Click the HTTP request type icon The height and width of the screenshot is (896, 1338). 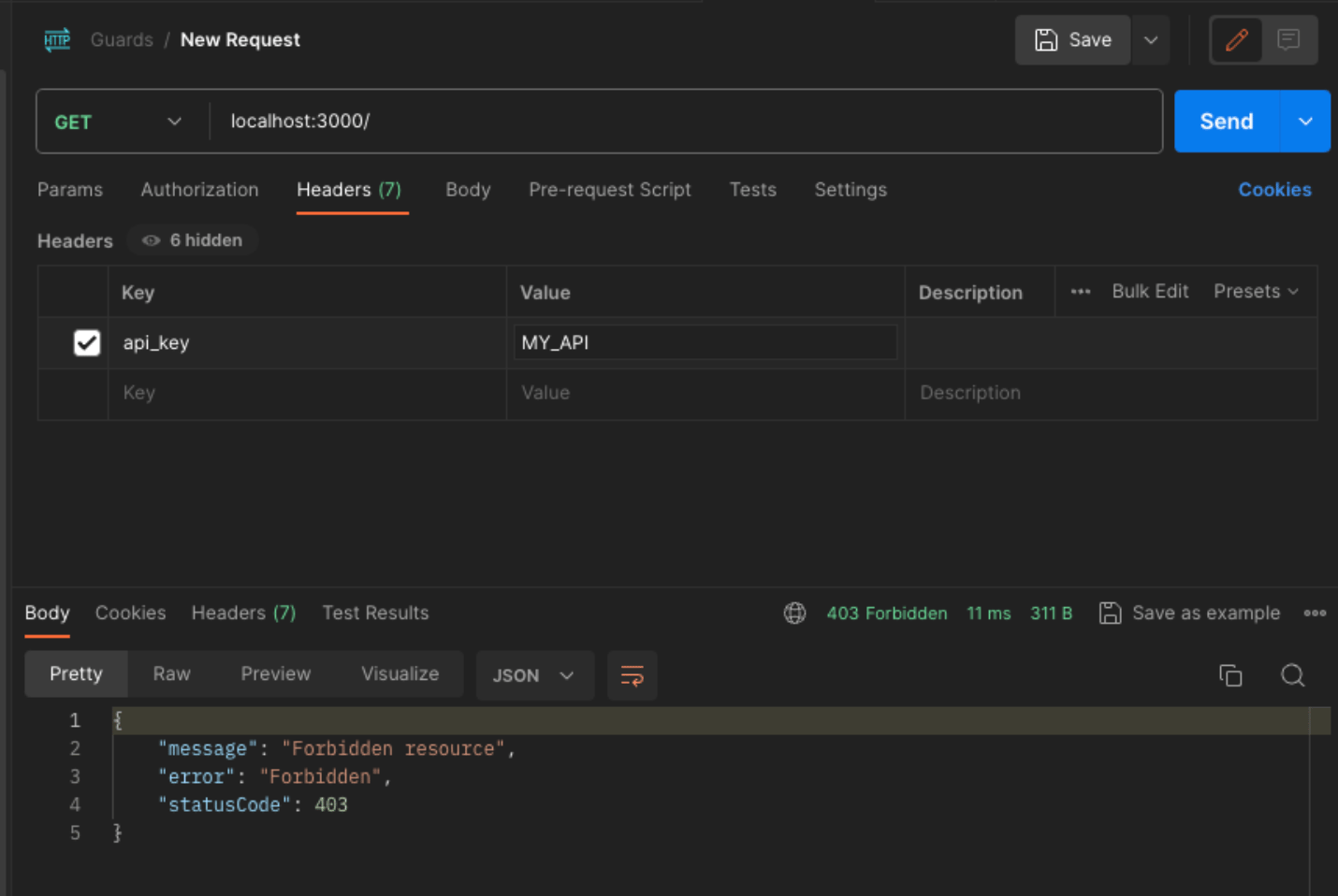(x=57, y=40)
